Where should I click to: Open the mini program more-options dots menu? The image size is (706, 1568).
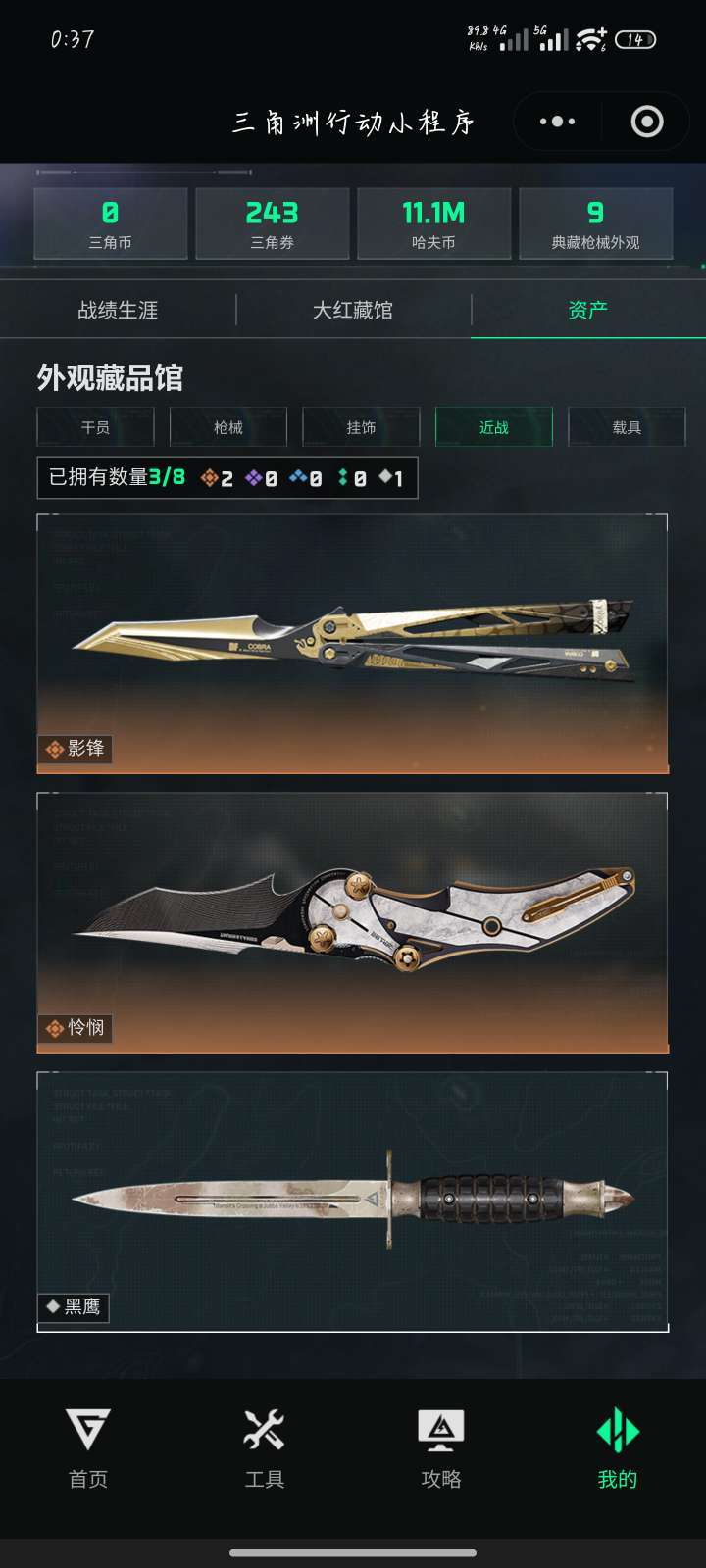557,122
